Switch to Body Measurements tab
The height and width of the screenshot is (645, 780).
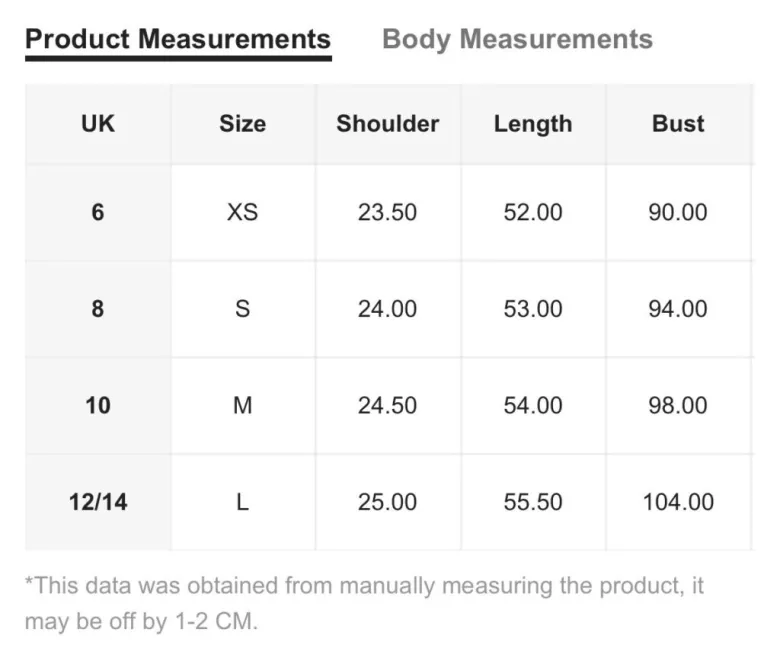[x=517, y=40]
